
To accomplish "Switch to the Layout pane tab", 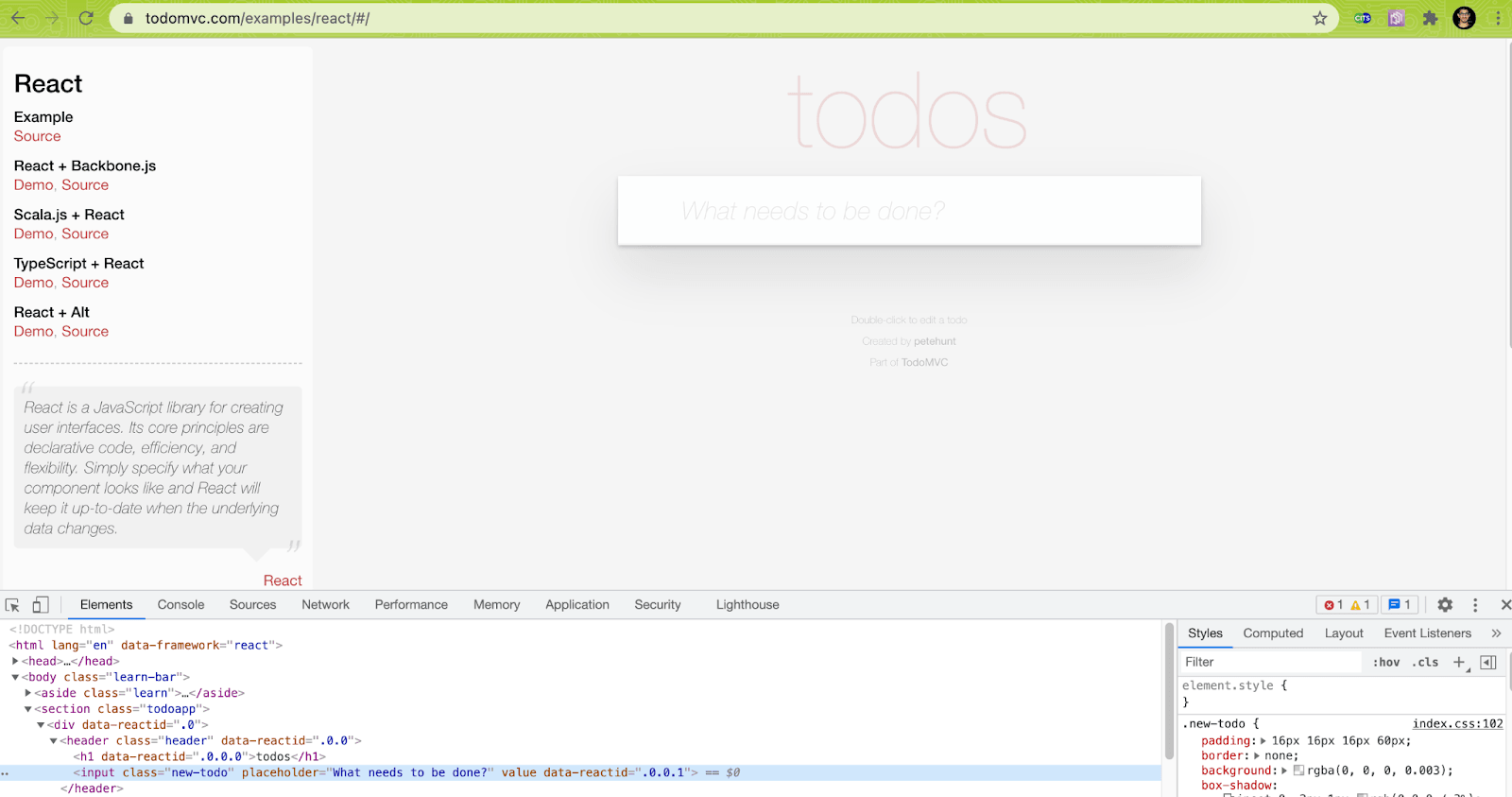I will tap(1343, 633).
